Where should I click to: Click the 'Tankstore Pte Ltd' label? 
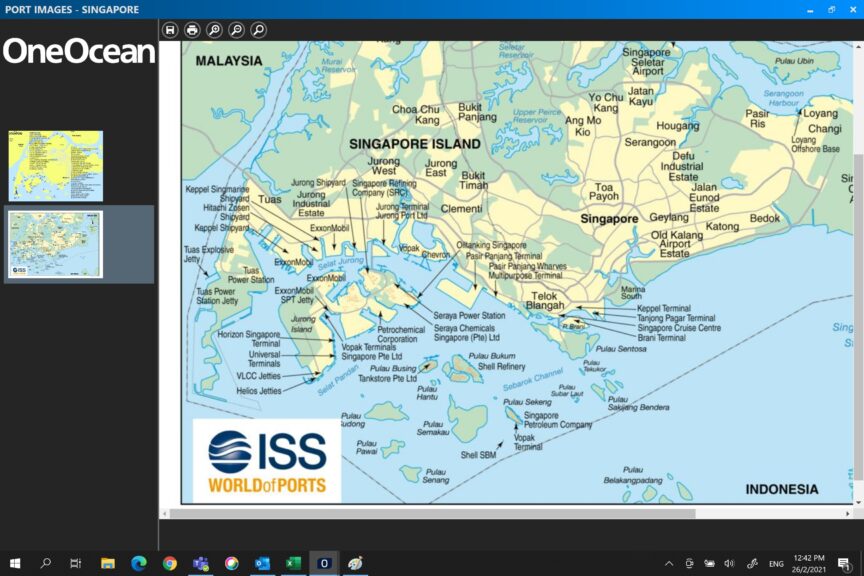coord(387,379)
